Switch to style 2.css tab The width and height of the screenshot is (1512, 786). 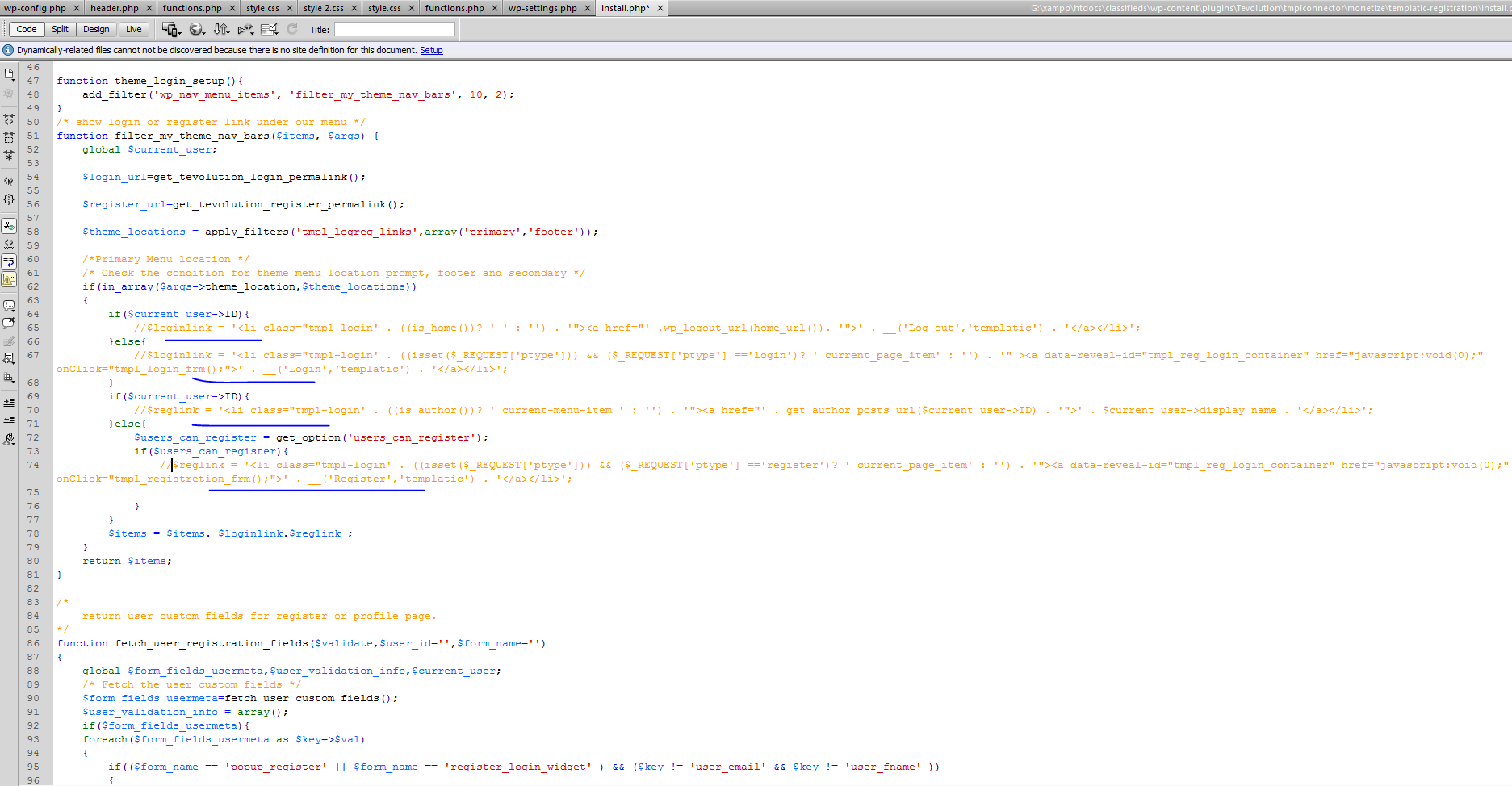pos(323,8)
